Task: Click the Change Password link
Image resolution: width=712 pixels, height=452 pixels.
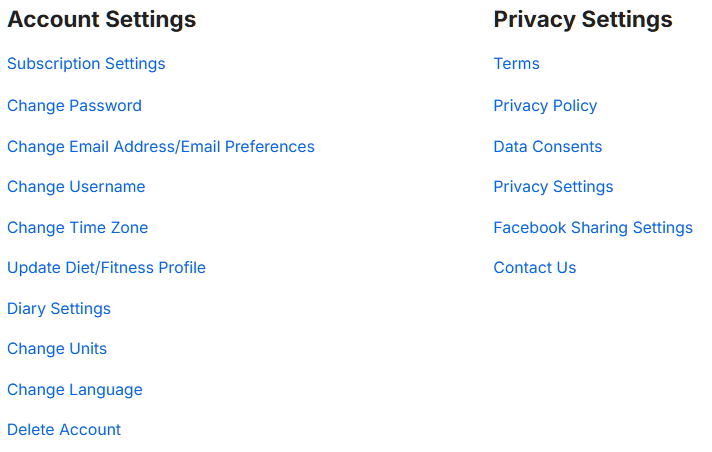Action: [74, 106]
